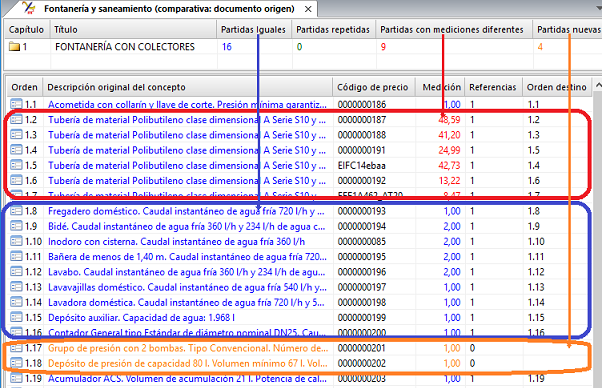Viewport: 603px width, 389px height.
Task: Select Fregadero doméstico row description
Action: [186, 211]
